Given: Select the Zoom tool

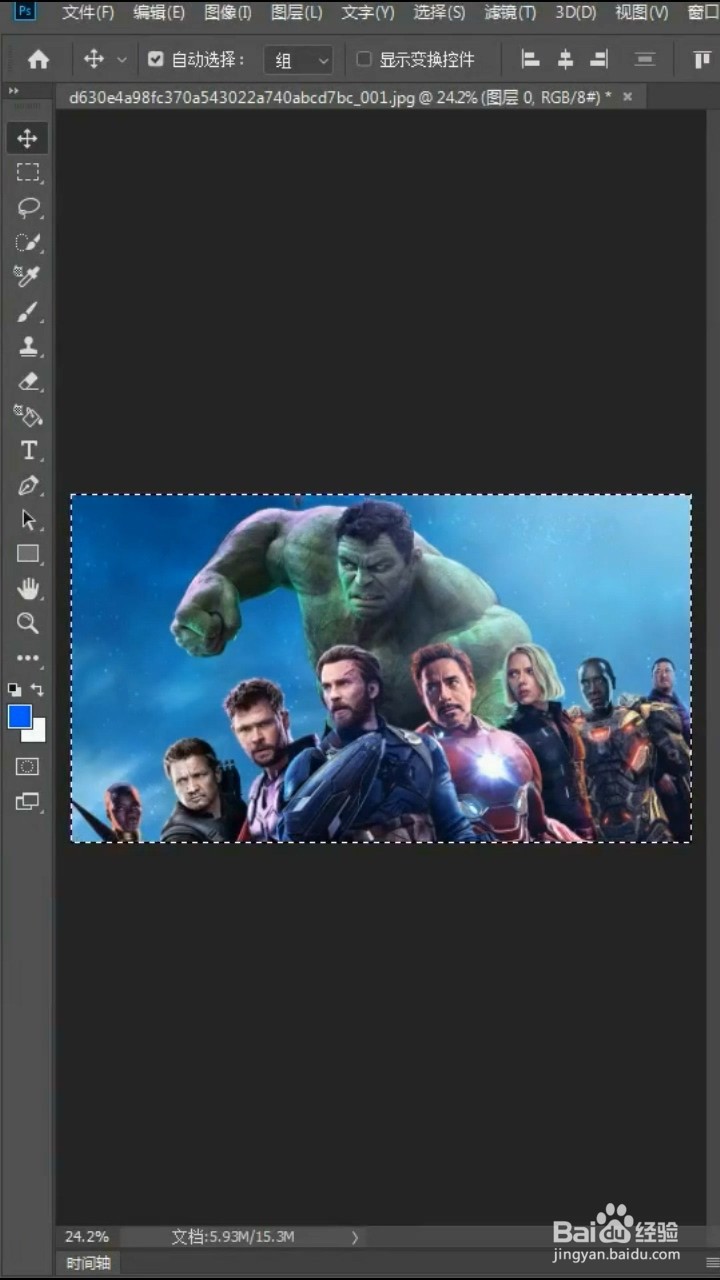Looking at the screenshot, I should click(x=27, y=624).
